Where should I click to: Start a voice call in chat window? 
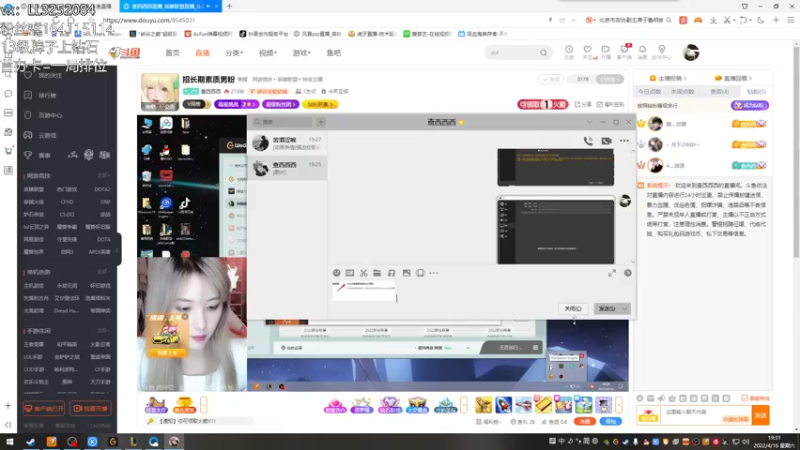(588, 141)
